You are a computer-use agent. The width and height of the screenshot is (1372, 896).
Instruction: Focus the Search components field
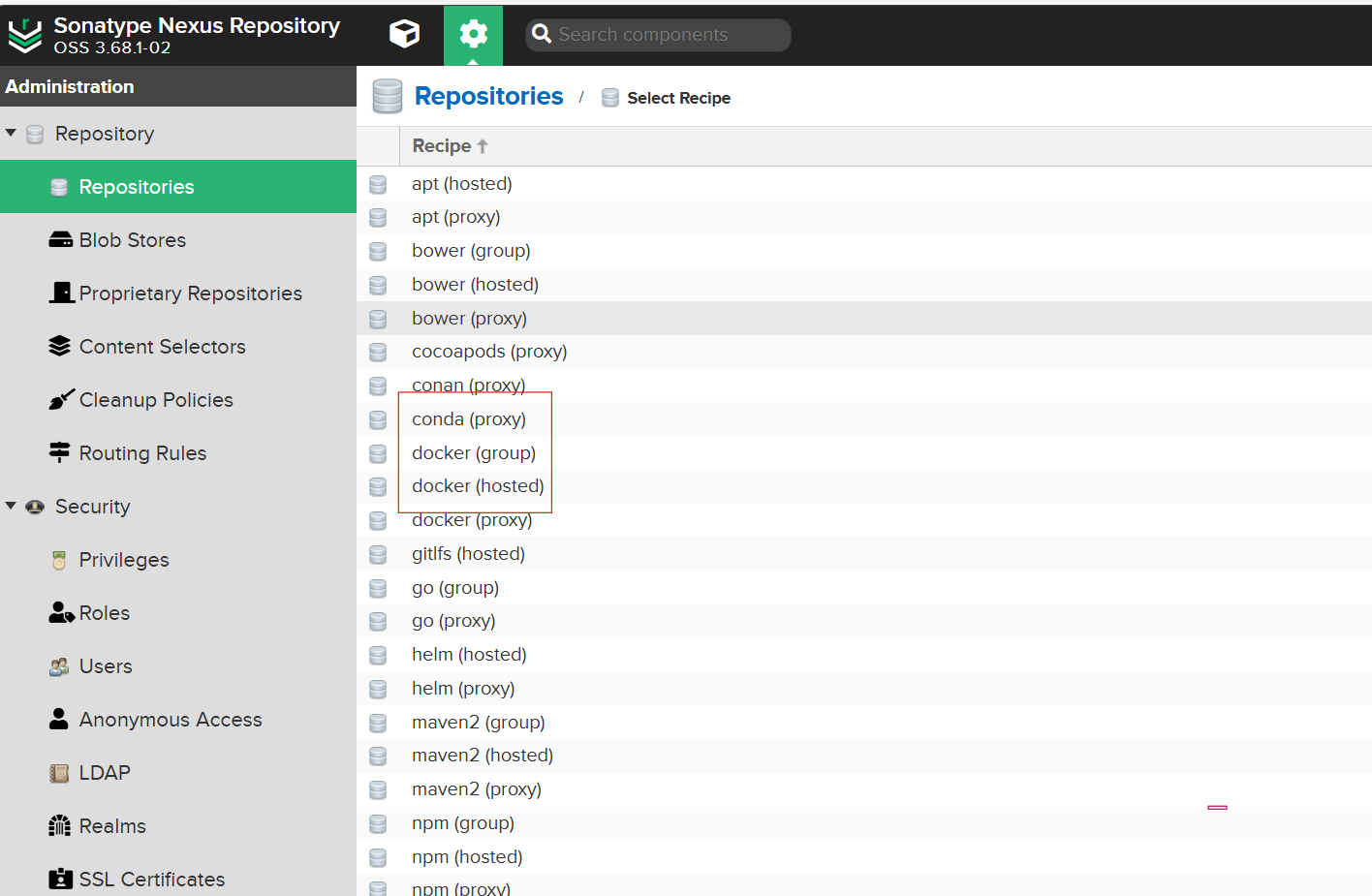click(x=658, y=35)
